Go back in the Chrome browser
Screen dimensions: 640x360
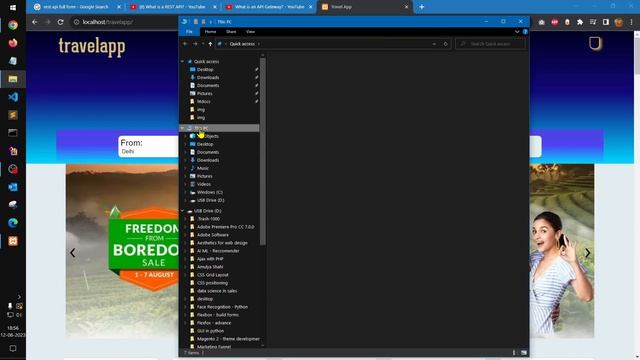click(35, 22)
